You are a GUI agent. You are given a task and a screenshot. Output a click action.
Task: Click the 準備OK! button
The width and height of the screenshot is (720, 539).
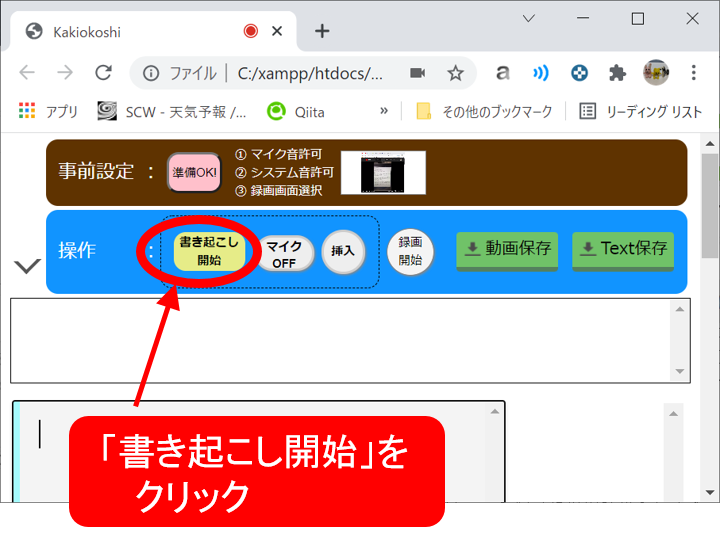click(x=194, y=173)
